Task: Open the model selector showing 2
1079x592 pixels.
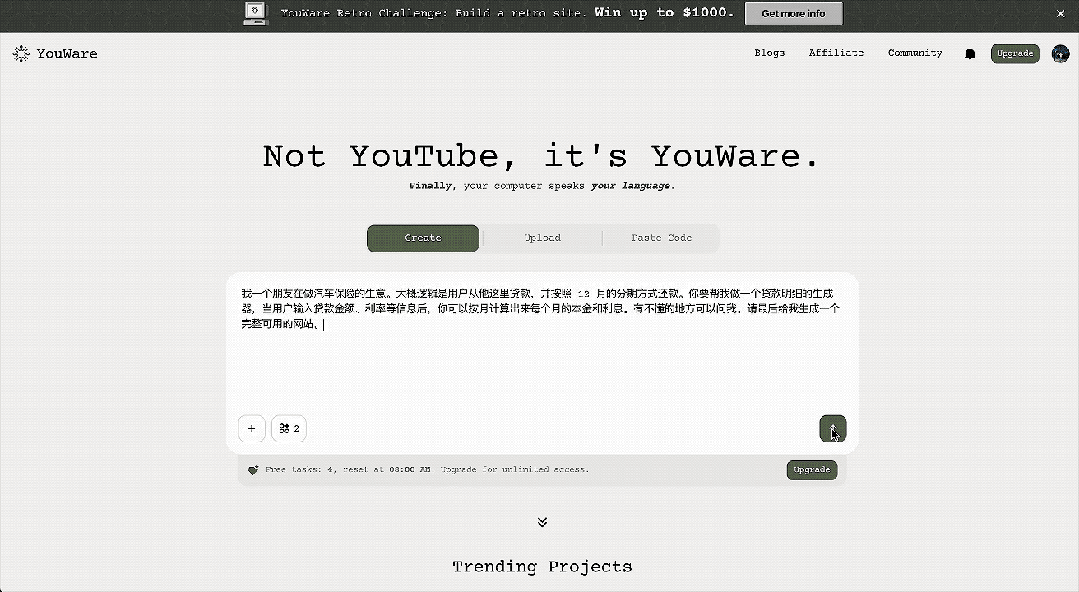Action: pos(288,428)
